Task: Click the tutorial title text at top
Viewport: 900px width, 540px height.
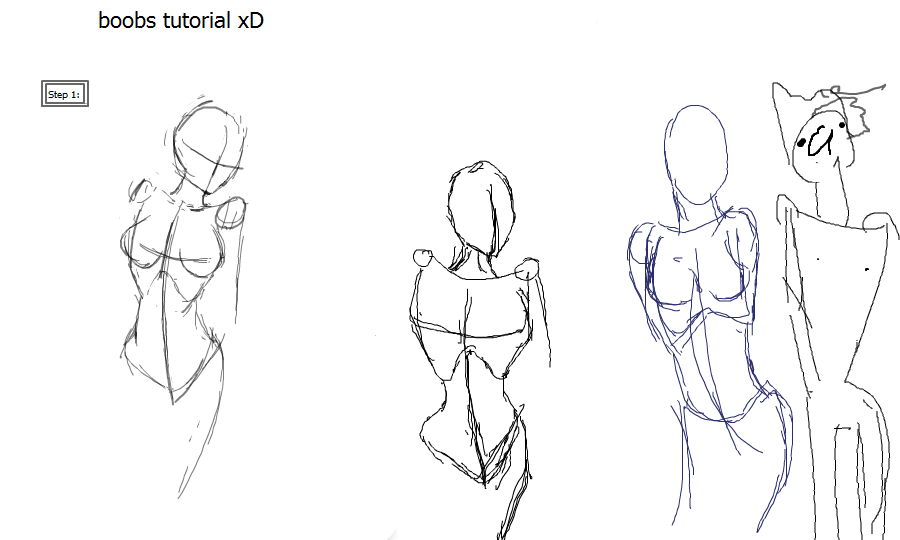Action: (x=180, y=20)
